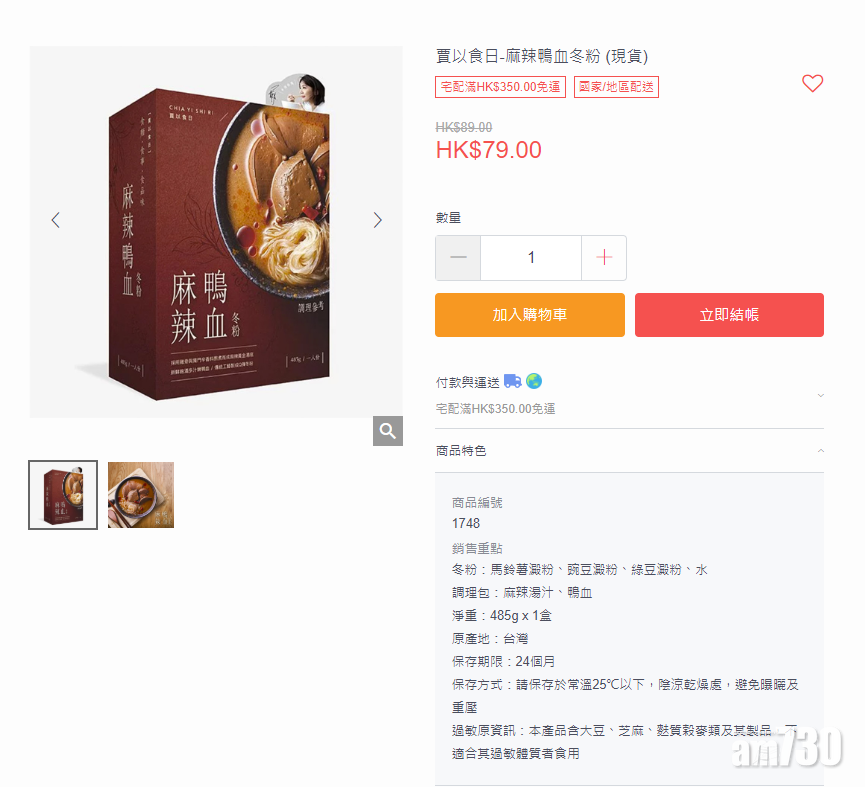Click the 付款與運送 section header

tap(629, 395)
